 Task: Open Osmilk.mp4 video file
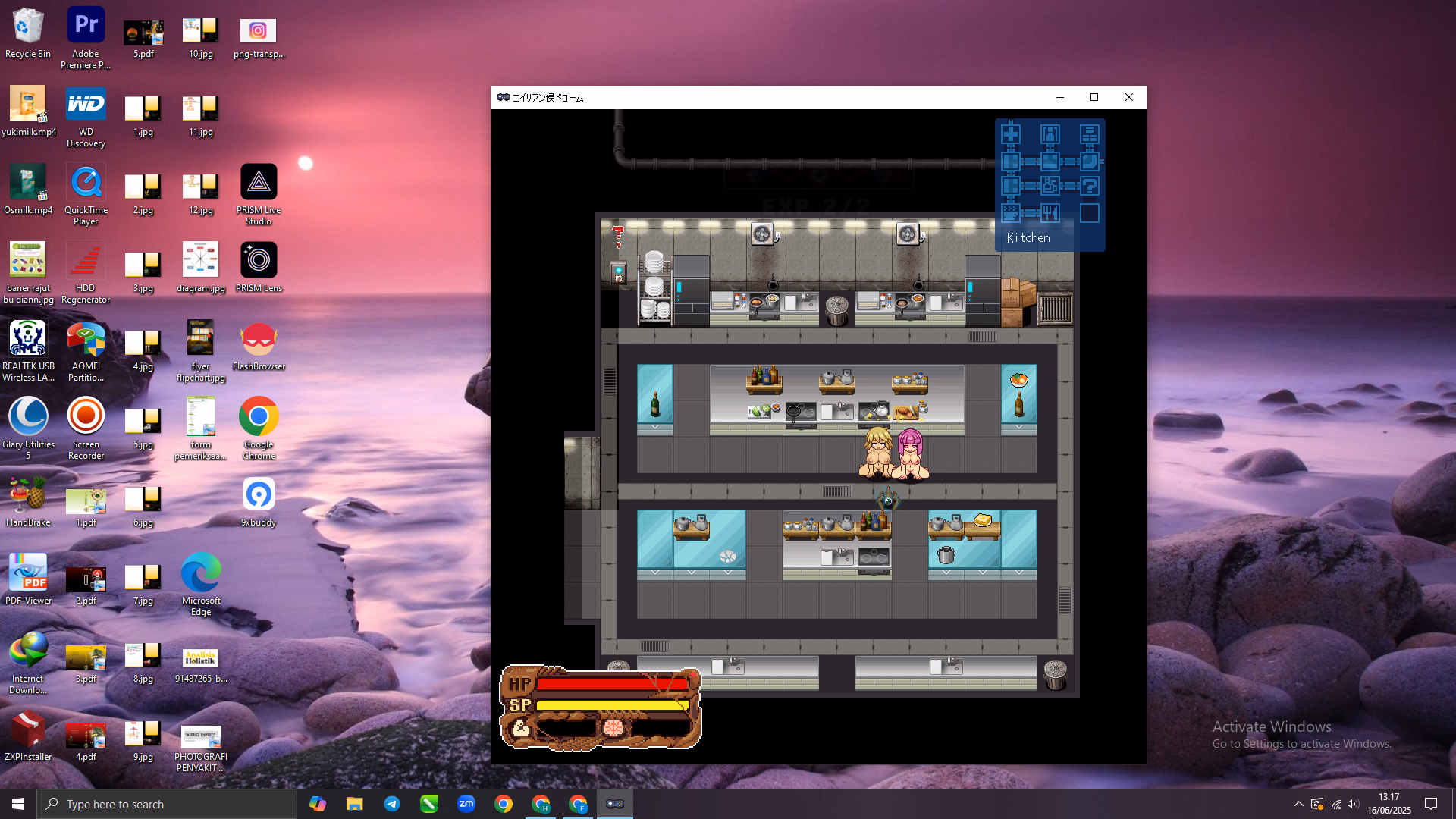tap(28, 190)
